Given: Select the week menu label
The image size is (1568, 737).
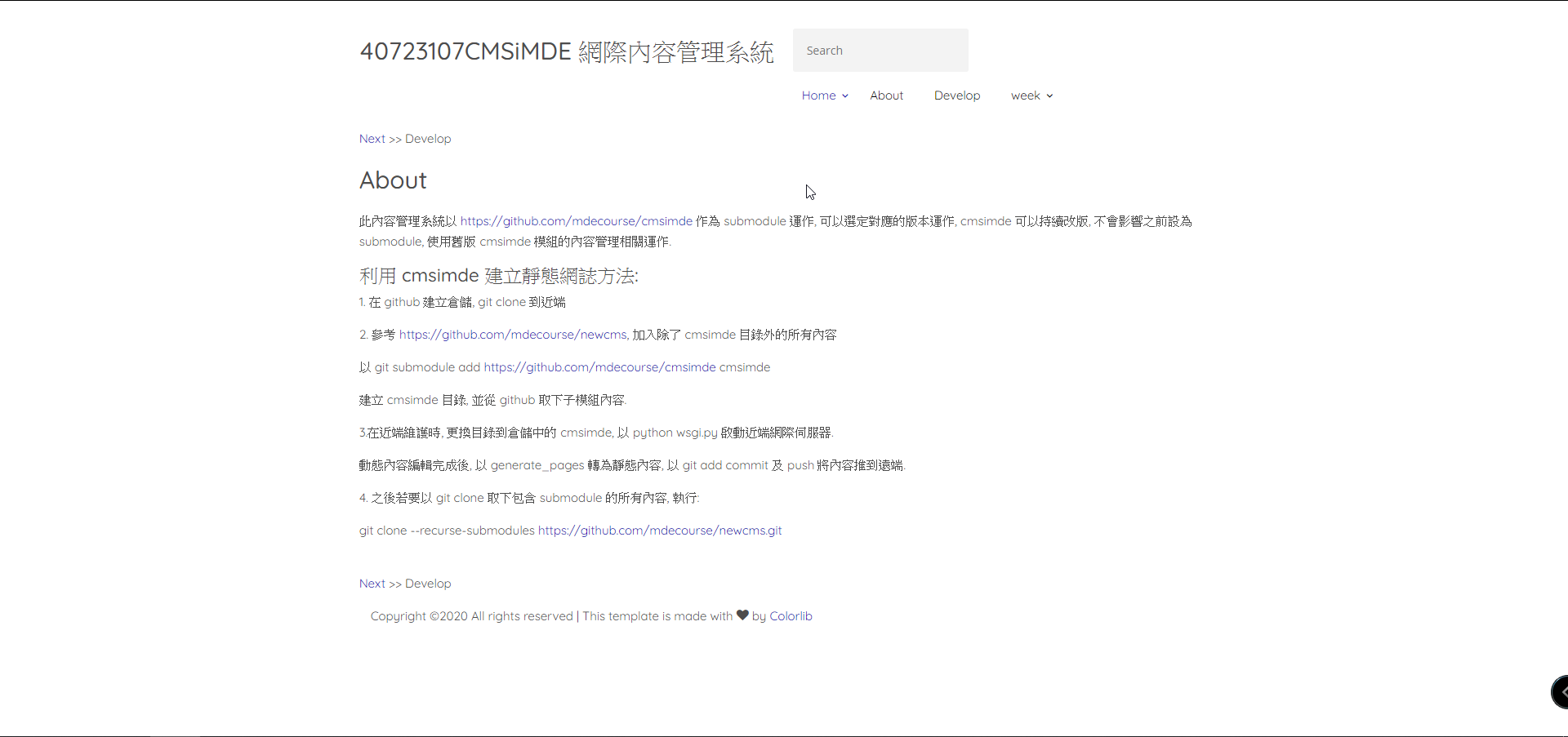Looking at the screenshot, I should pos(1025,95).
